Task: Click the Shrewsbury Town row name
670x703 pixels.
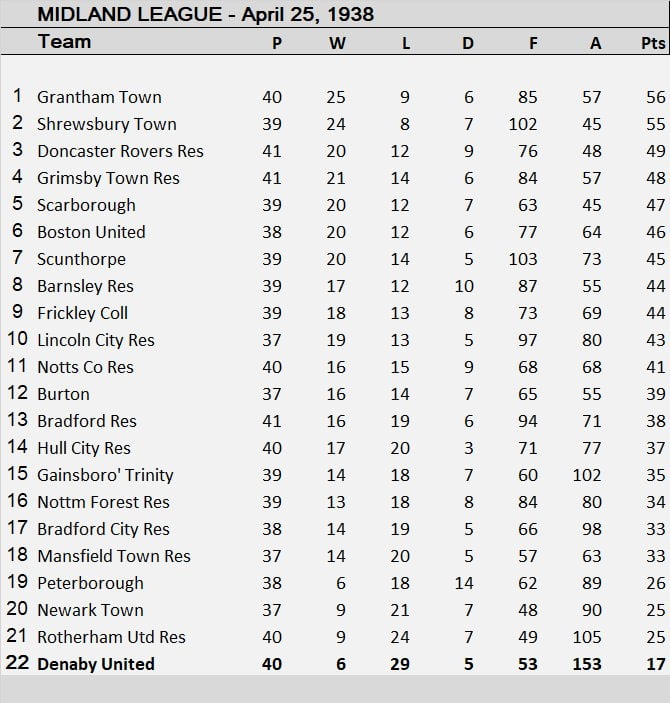Action: coord(106,124)
